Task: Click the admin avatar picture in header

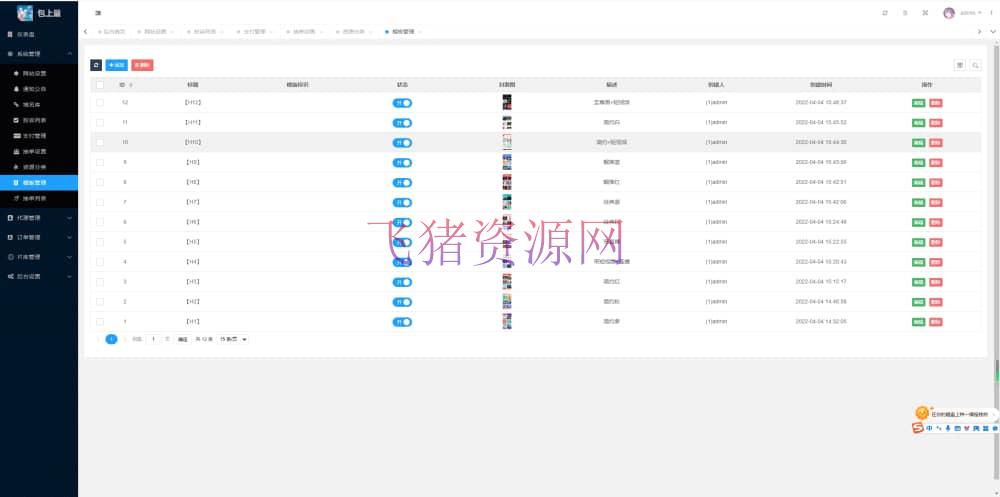Action: (x=949, y=13)
